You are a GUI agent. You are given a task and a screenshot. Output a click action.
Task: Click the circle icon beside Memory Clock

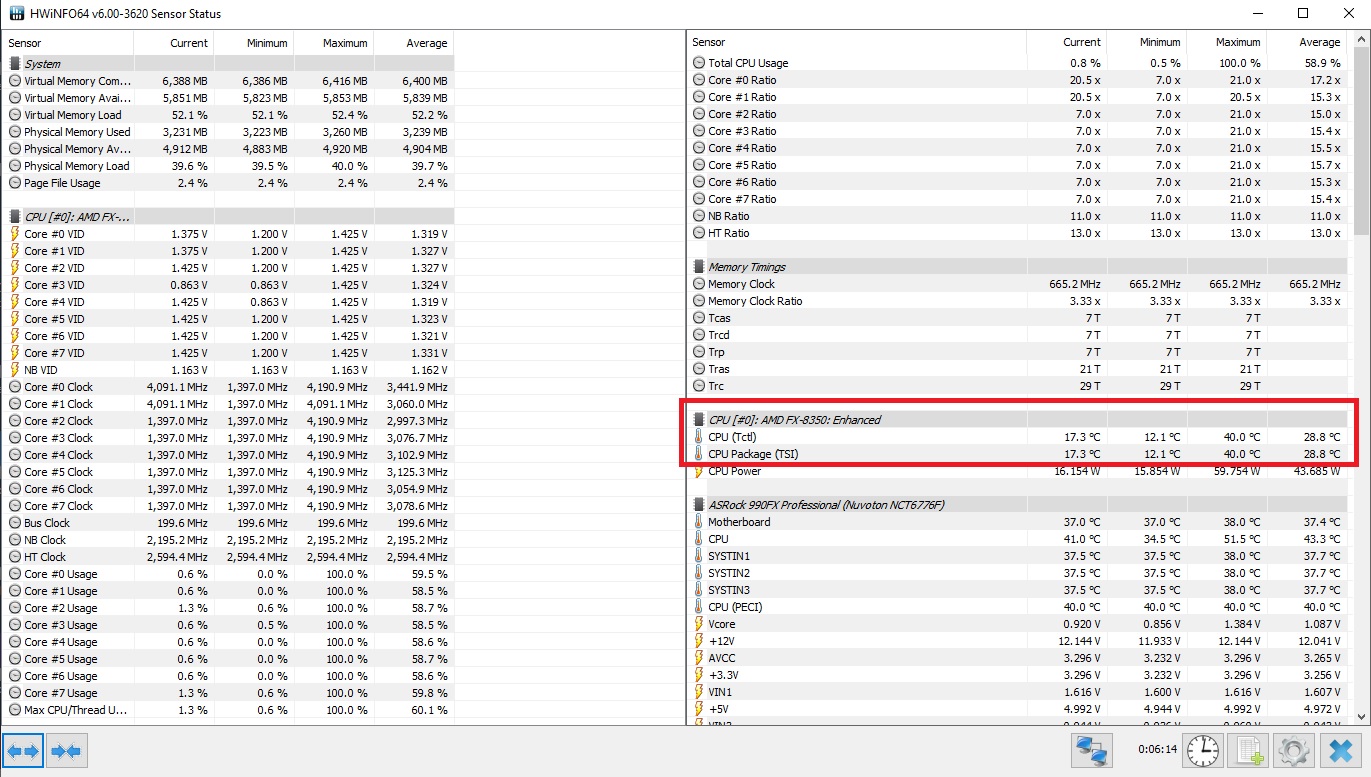(x=698, y=284)
